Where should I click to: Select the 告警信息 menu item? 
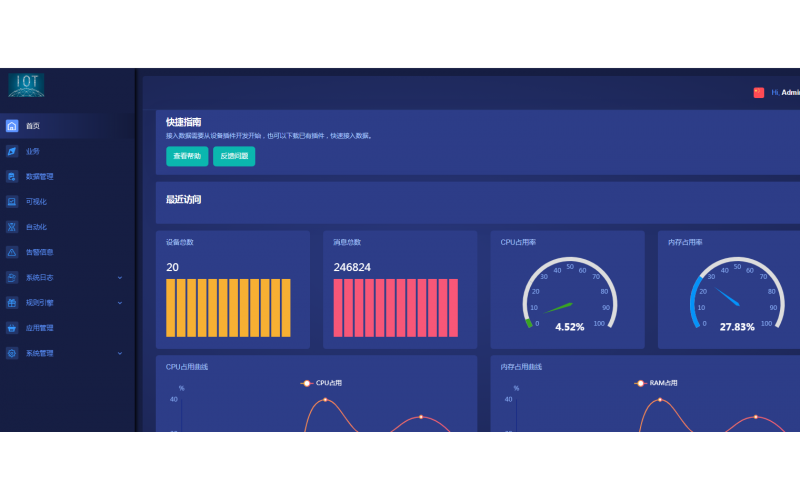(x=40, y=252)
